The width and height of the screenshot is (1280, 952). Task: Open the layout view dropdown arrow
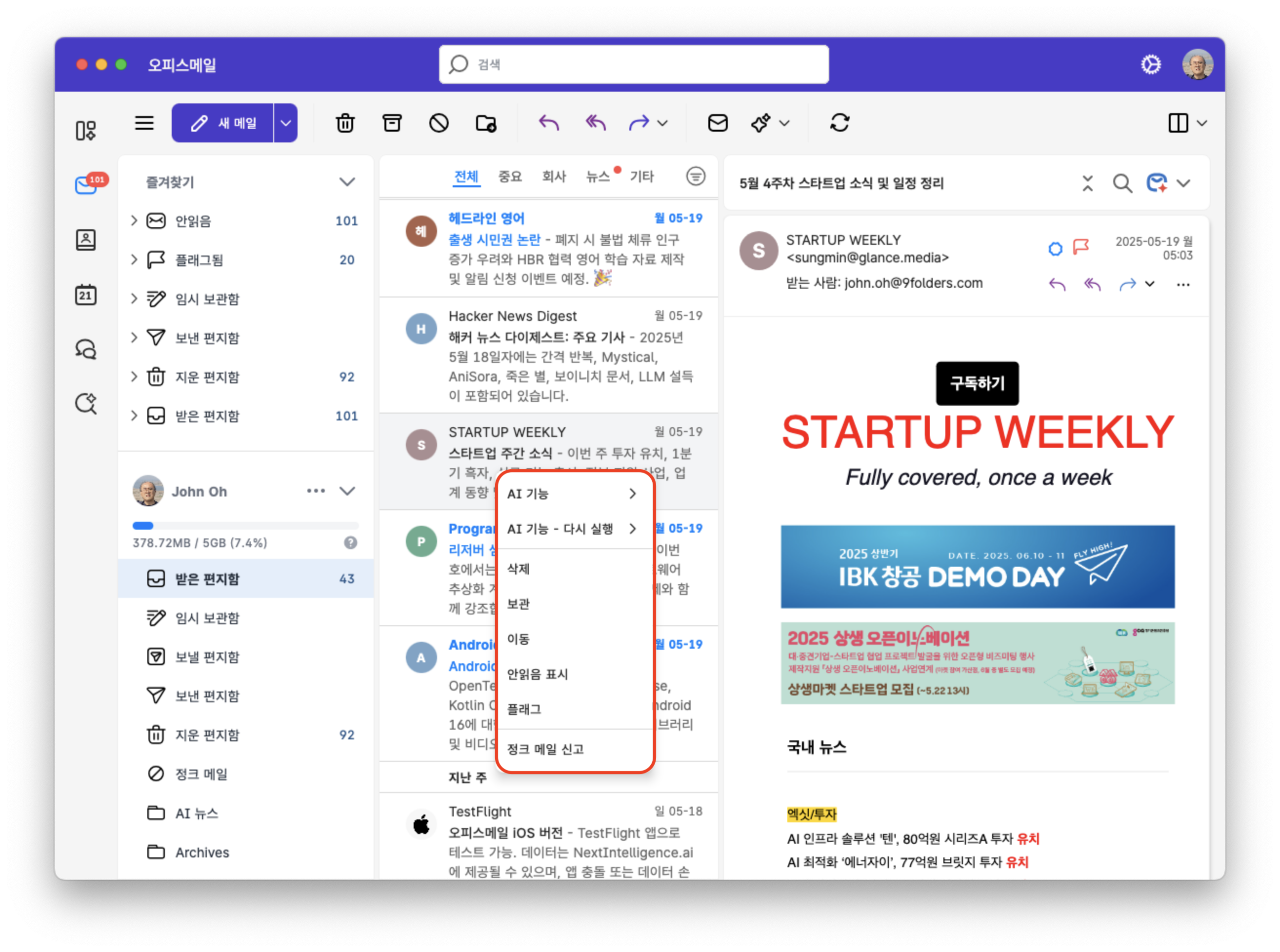pyautogui.click(x=1201, y=123)
